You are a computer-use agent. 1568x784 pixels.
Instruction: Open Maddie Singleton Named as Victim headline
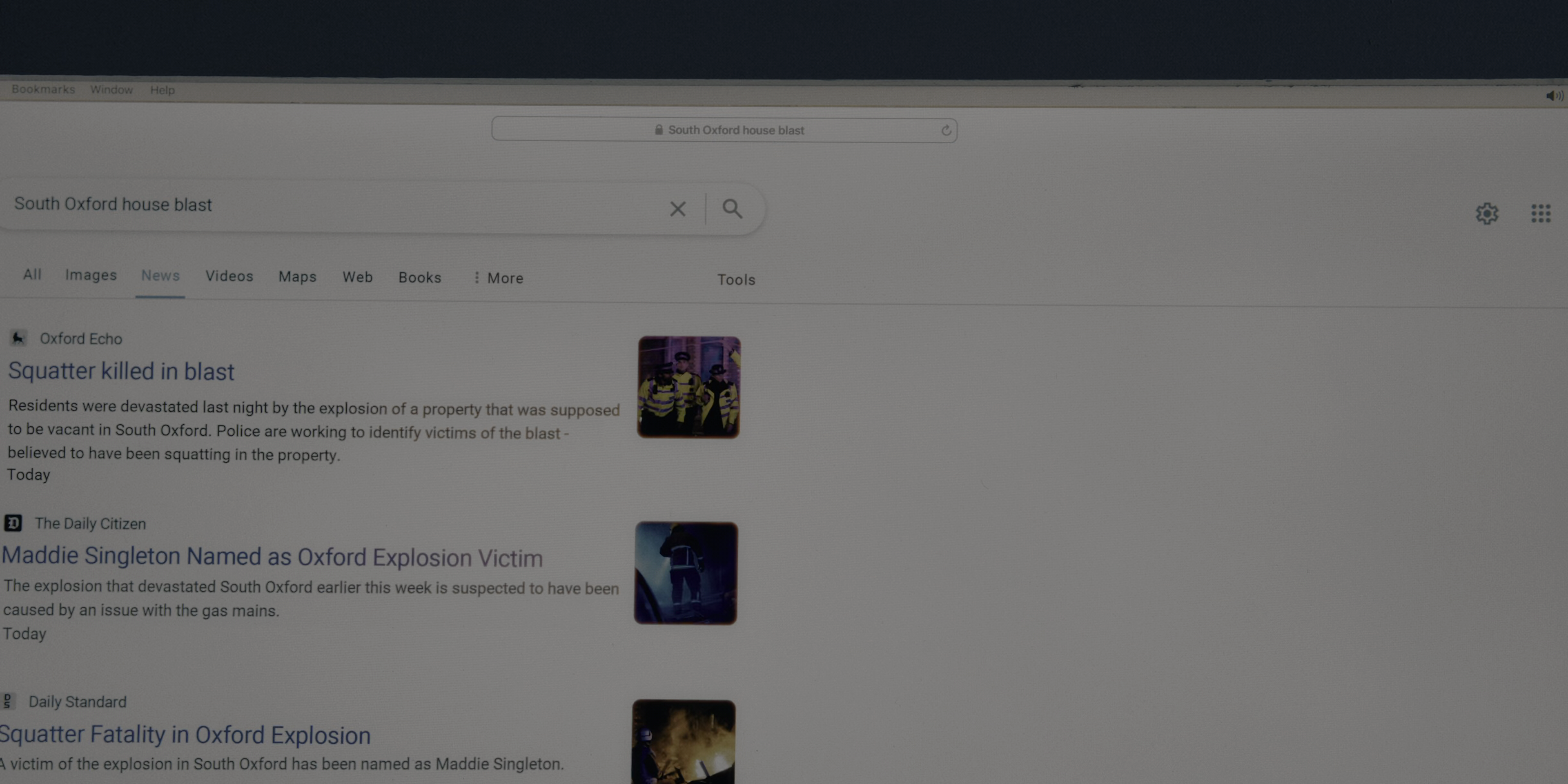tap(272, 556)
